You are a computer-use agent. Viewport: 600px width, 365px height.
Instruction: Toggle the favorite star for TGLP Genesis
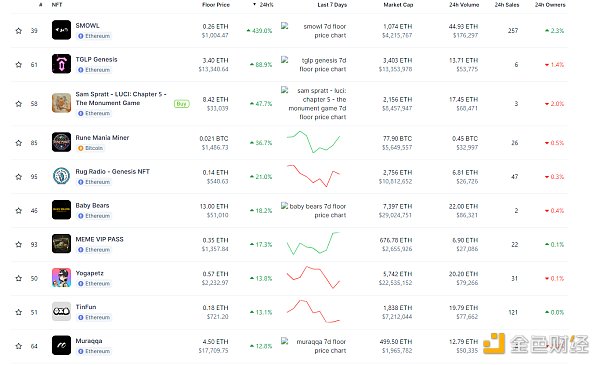18,65
